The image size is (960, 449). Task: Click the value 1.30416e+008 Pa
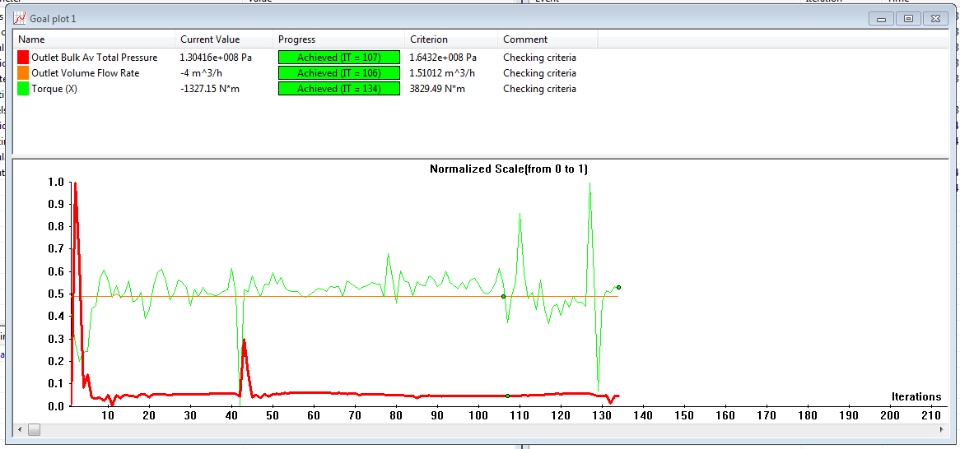click(216, 58)
